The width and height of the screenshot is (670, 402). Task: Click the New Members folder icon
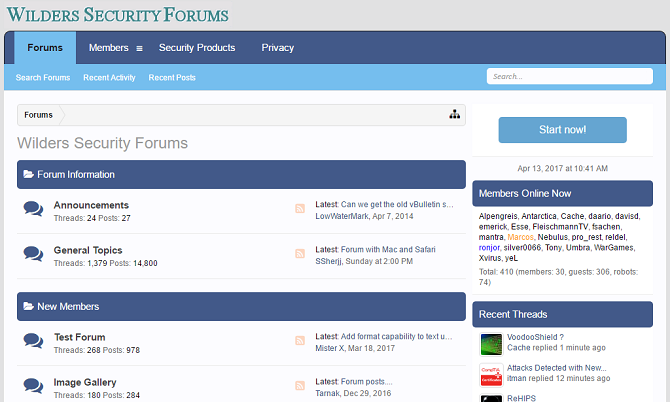pos(28,306)
